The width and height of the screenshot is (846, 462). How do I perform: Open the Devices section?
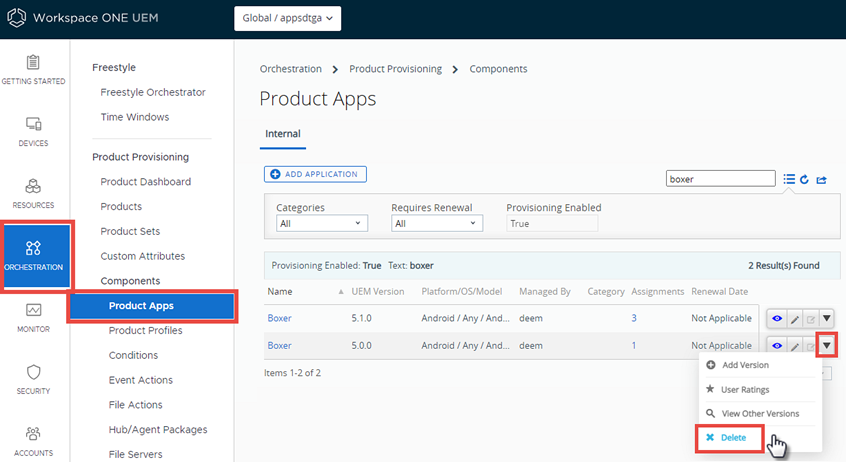tap(33, 132)
